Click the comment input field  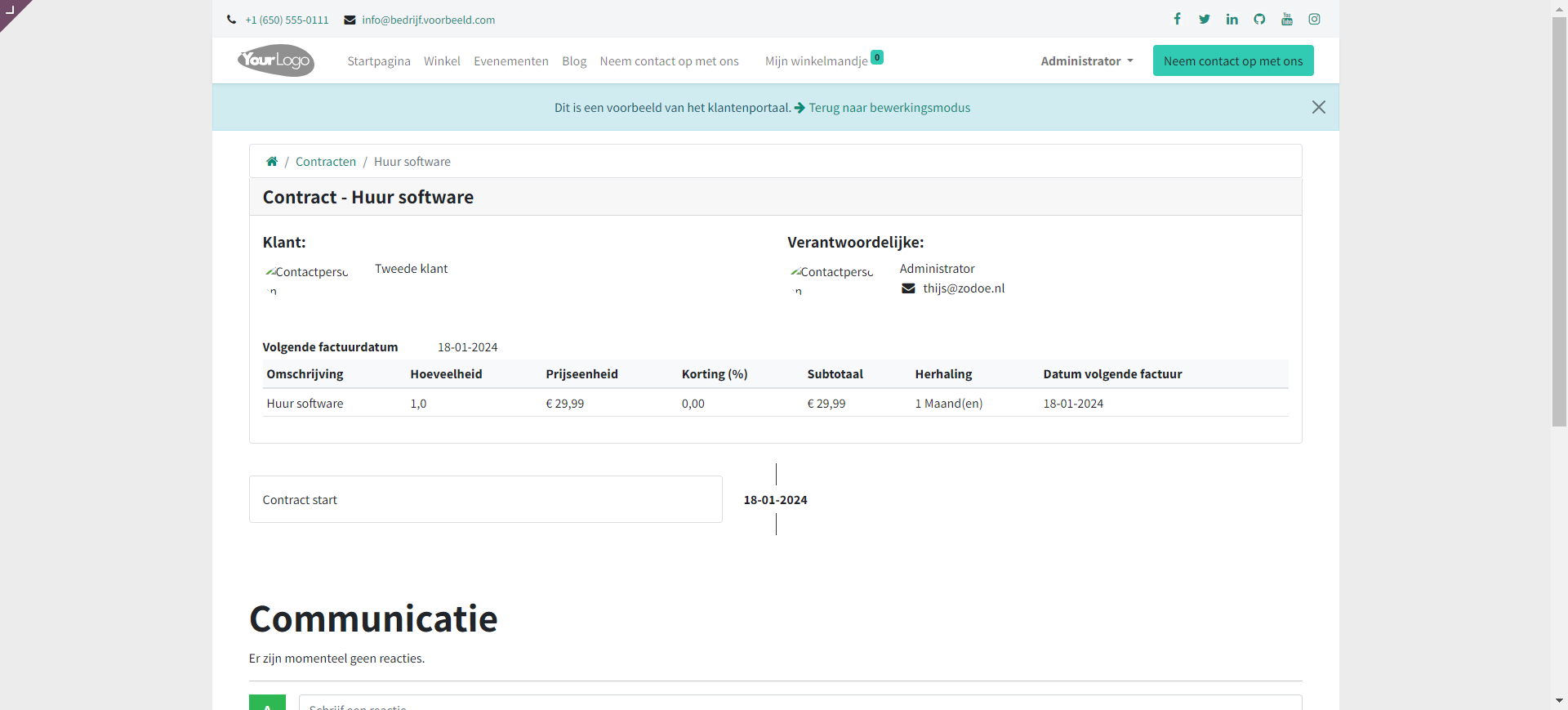(800, 703)
